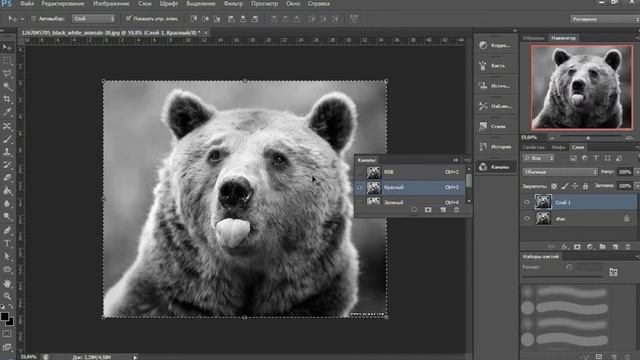
Task: Click the foreground color swatch
Action: (4, 316)
